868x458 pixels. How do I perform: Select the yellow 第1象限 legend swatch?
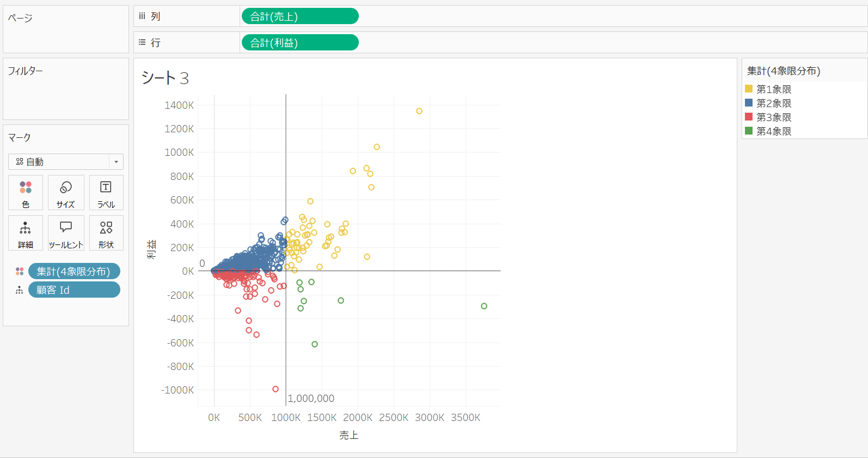pyautogui.click(x=749, y=89)
